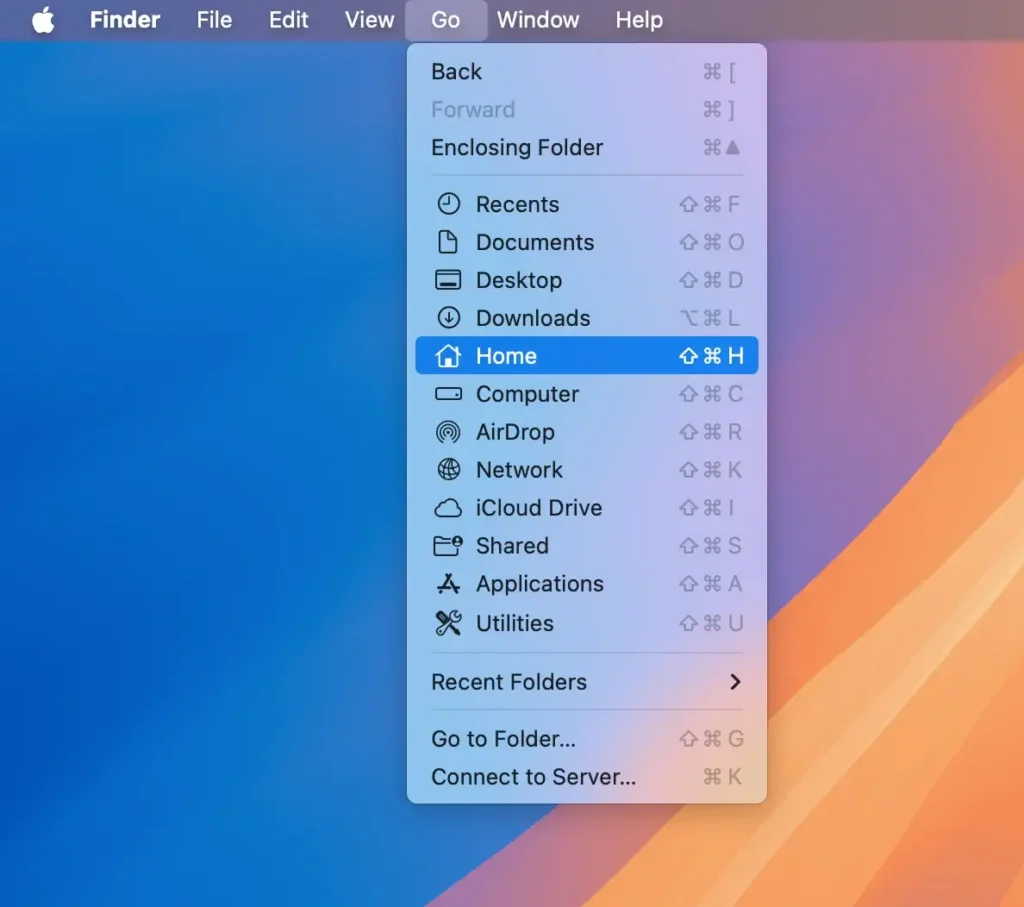
Task: Click the shortcut ⌘[ beside Back
Action: (720, 71)
